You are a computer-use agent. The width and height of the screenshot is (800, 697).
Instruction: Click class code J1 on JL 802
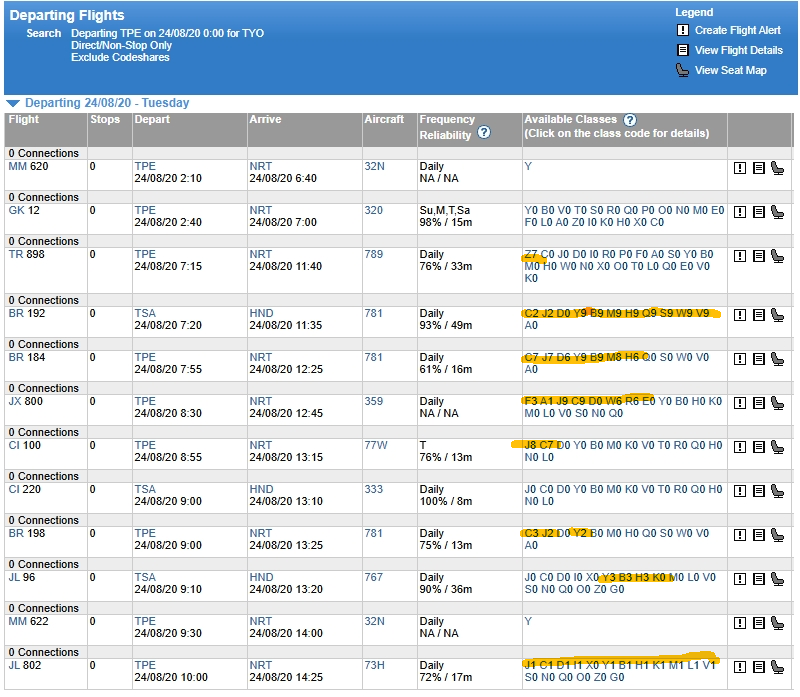530,665
